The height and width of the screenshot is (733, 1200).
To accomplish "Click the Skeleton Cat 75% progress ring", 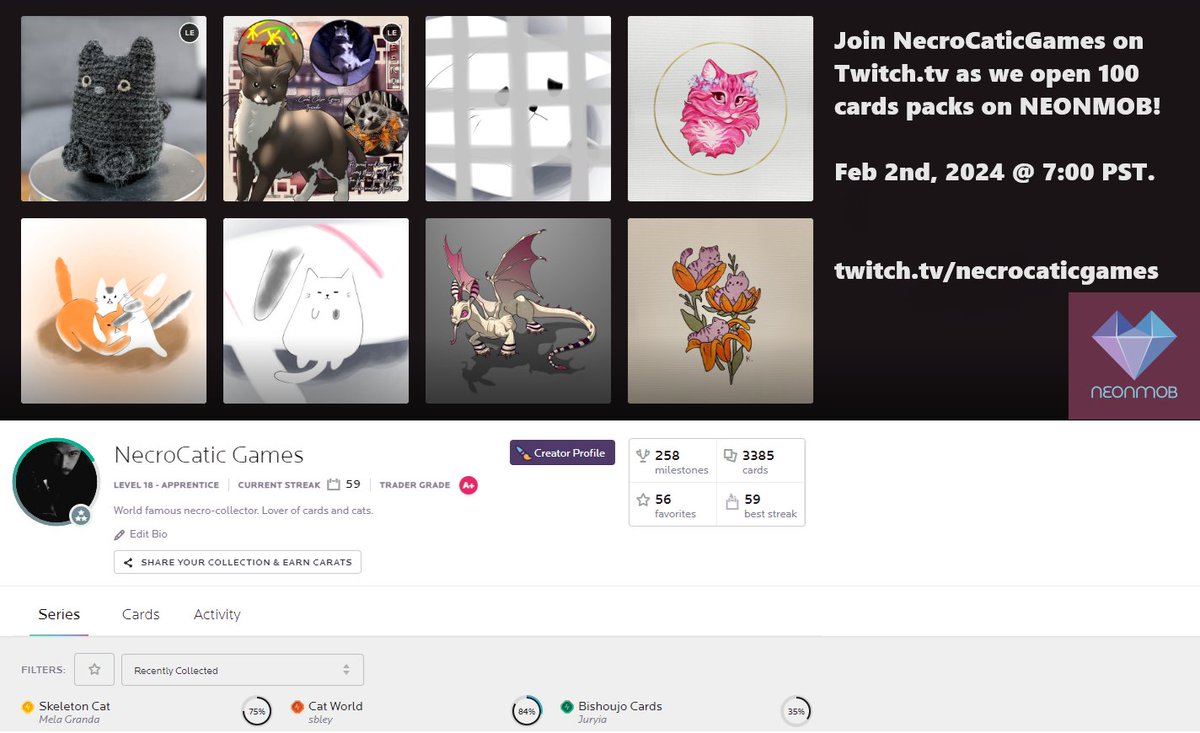I will [257, 712].
